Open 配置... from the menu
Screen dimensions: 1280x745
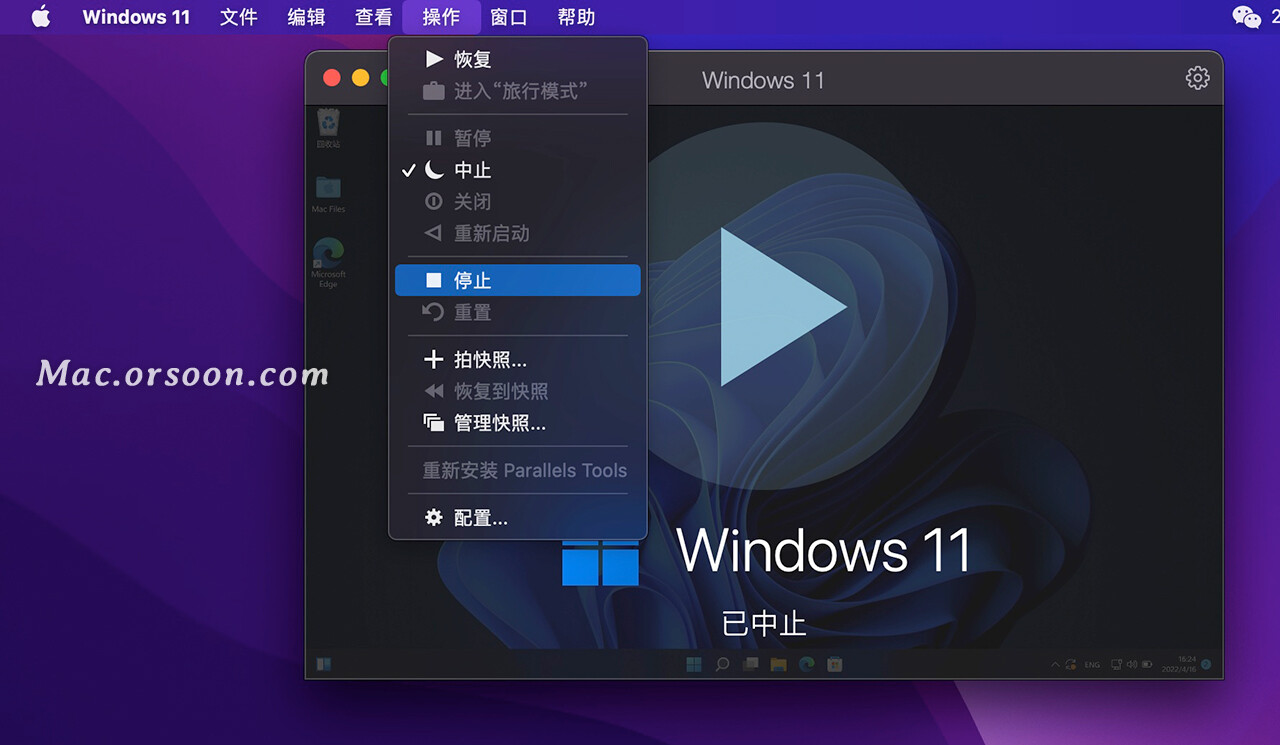[518, 518]
